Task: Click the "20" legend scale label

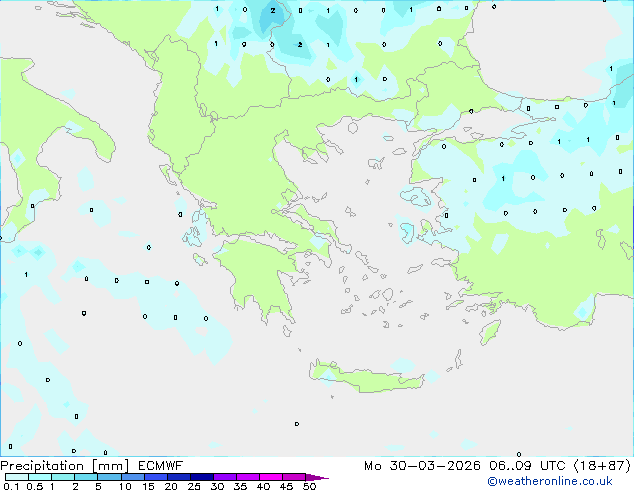Action: point(171,486)
